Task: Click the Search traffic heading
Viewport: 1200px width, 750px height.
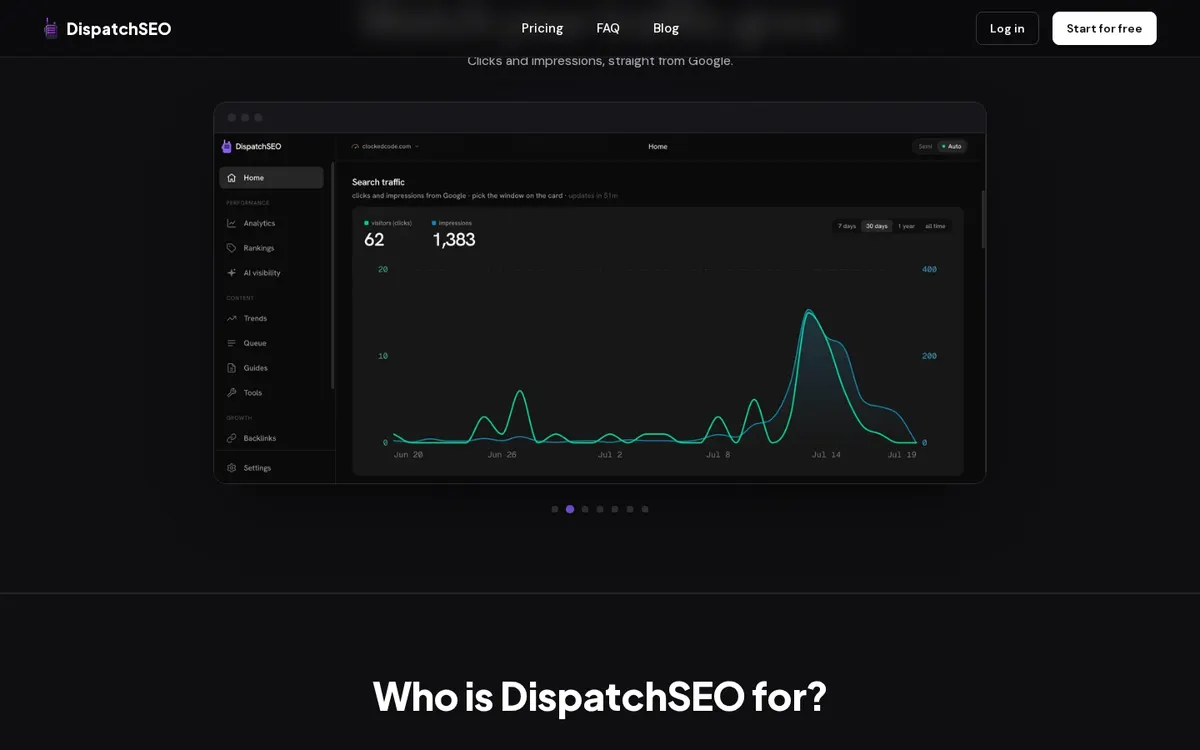Action: pos(378,182)
